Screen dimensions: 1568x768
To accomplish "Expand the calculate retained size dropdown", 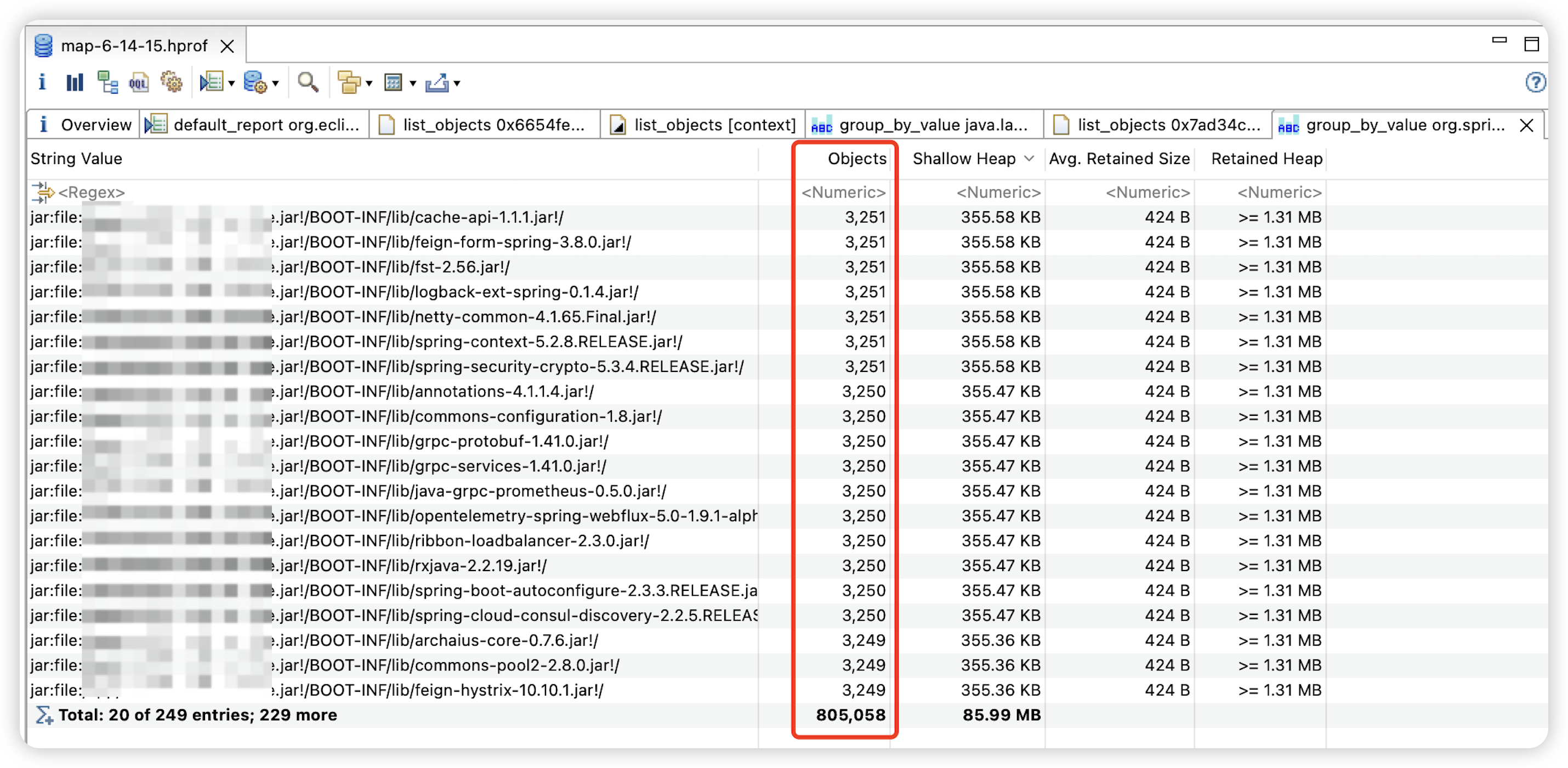I will [413, 83].
